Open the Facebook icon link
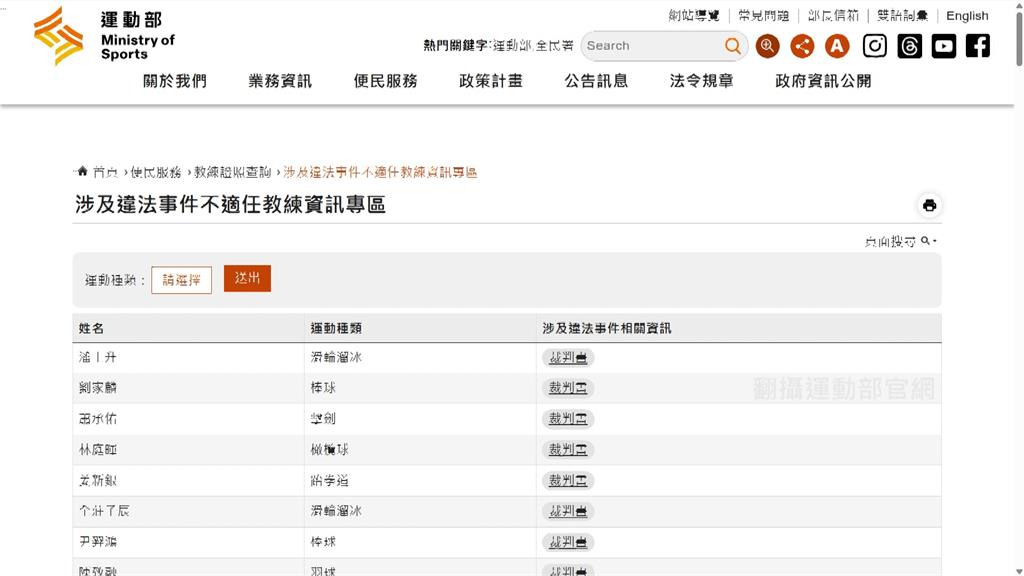The width and height of the screenshot is (1024, 576). point(978,46)
